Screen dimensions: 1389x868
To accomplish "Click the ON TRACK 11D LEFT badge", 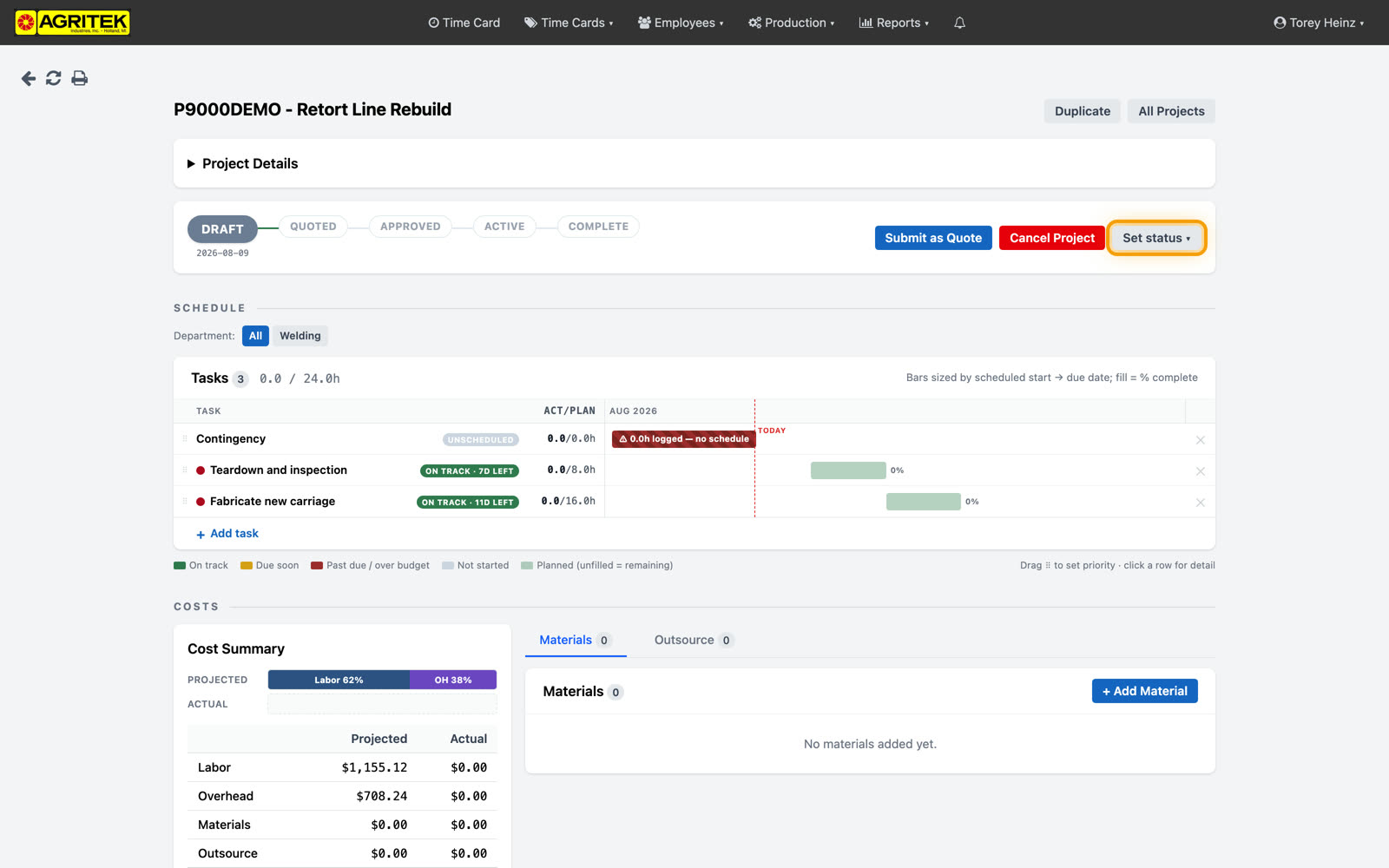I will (468, 503).
